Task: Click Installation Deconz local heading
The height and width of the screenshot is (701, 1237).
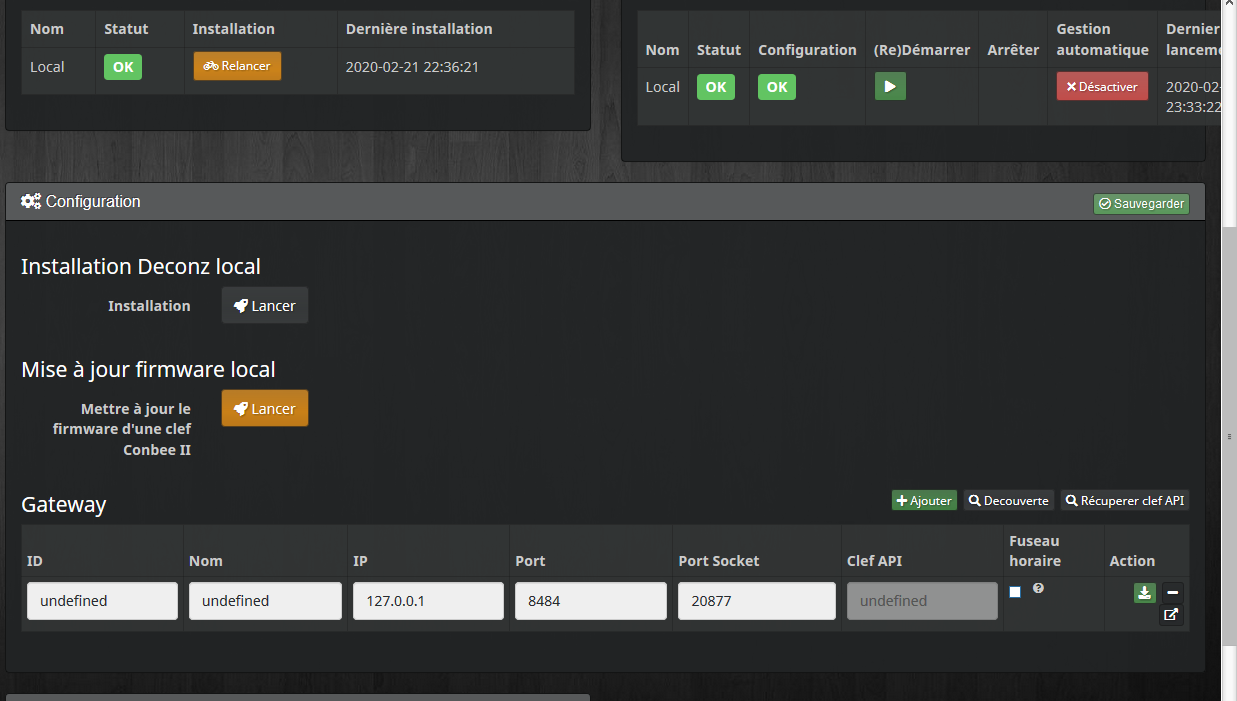Action: (x=141, y=267)
